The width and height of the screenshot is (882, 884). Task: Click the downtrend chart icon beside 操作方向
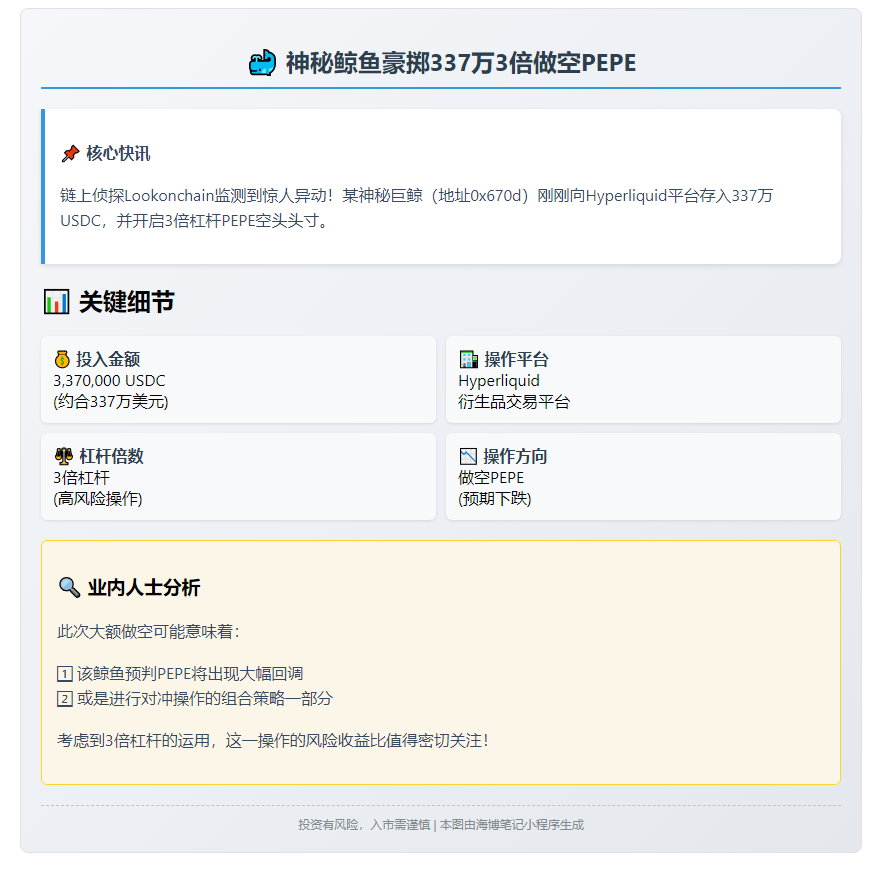point(468,457)
